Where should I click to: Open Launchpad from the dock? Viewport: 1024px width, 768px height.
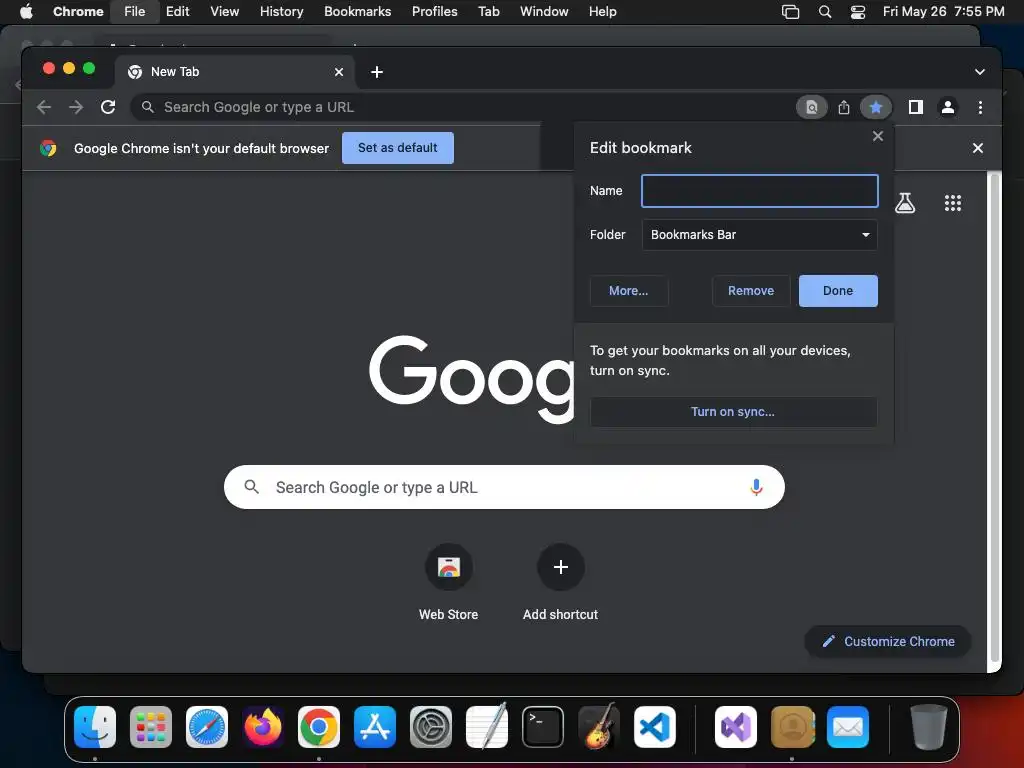pos(151,727)
